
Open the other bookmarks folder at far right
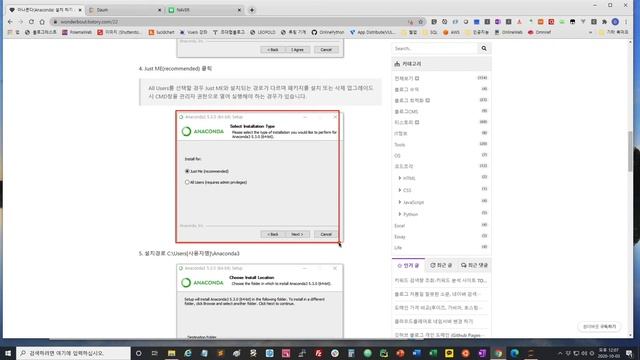[613, 32]
